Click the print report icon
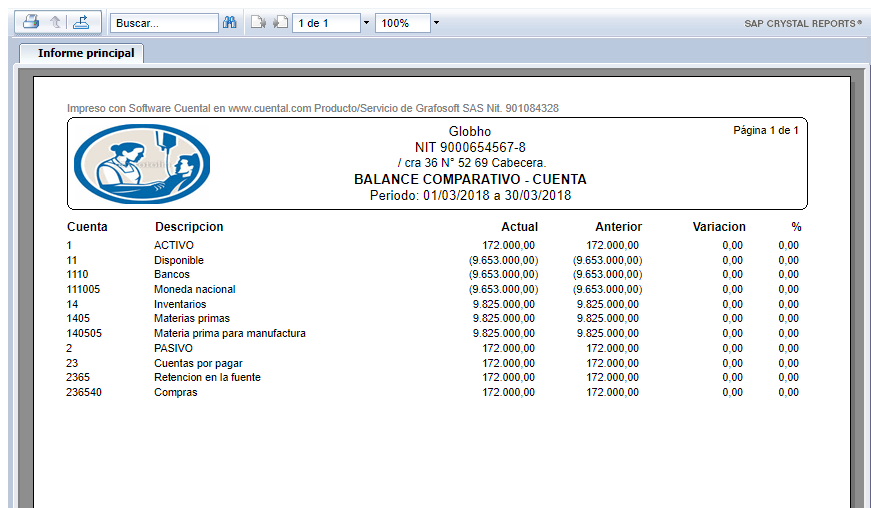 click(x=31, y=22)
